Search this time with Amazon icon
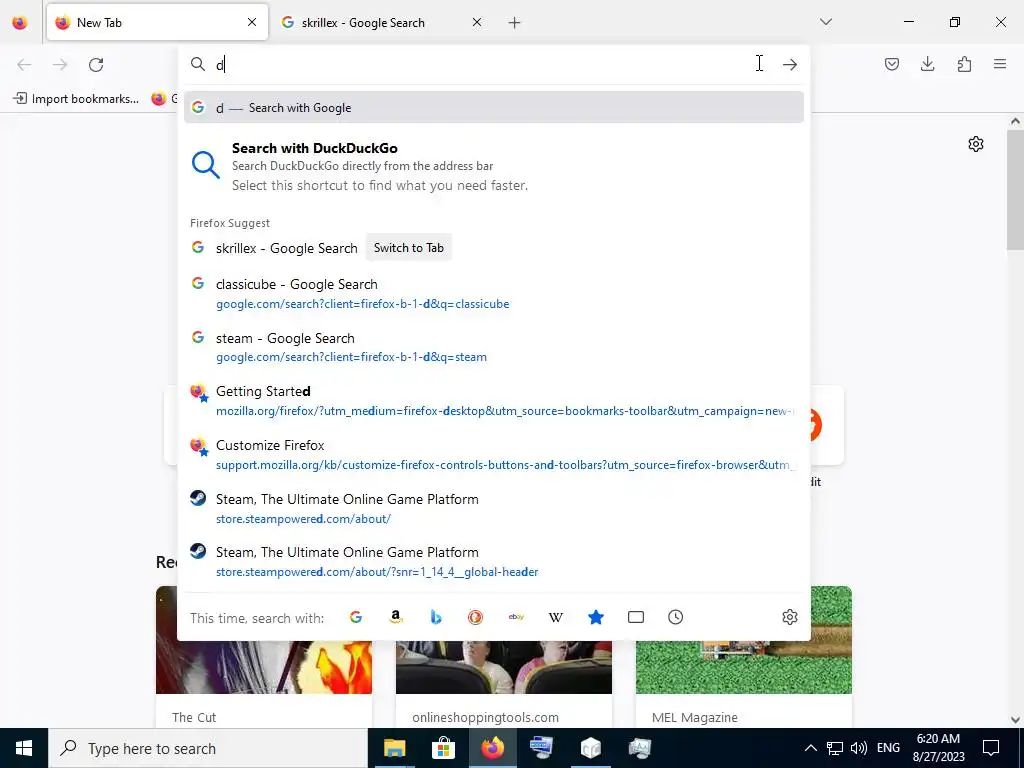This screenshot has width=1024, height=768. point(396,617)
